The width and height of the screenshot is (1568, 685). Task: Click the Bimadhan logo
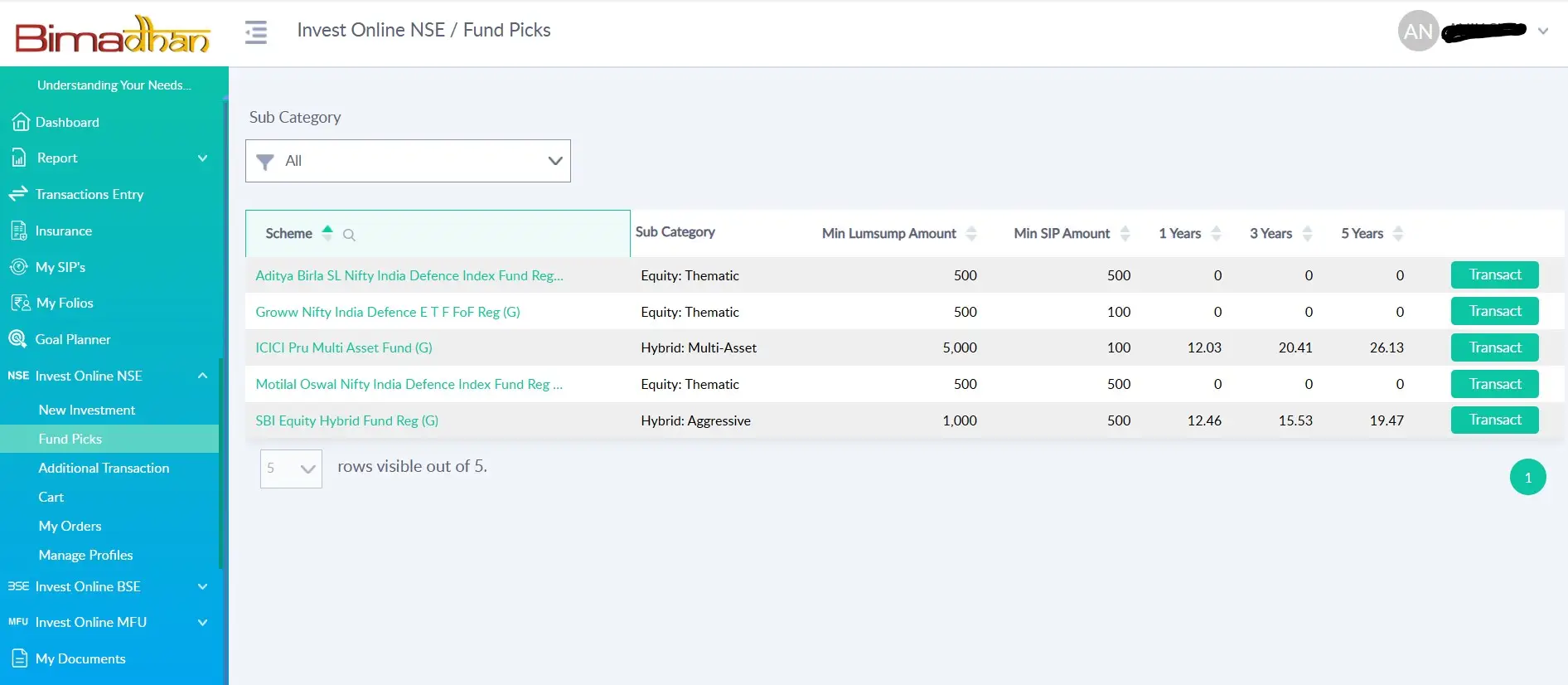click(113, 35)
